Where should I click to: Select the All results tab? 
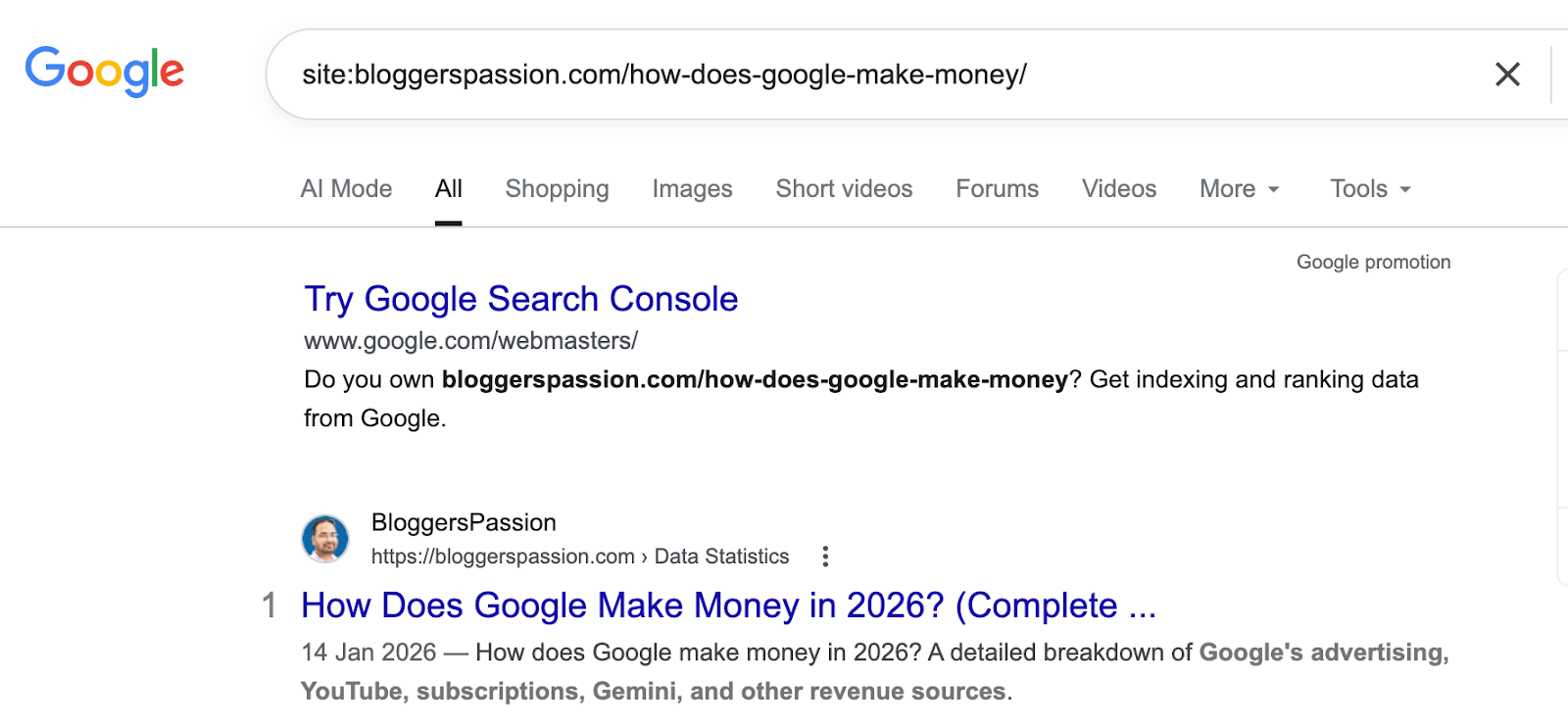pos(449,188)
